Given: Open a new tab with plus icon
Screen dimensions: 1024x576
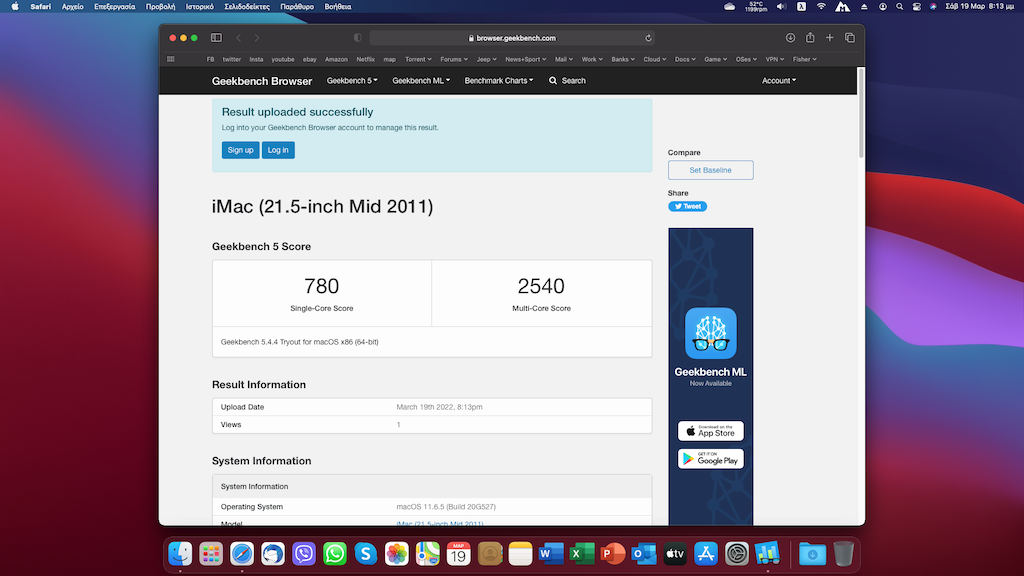Looking at the screenshot, I should pyautogui.click(x=829, y=38).
